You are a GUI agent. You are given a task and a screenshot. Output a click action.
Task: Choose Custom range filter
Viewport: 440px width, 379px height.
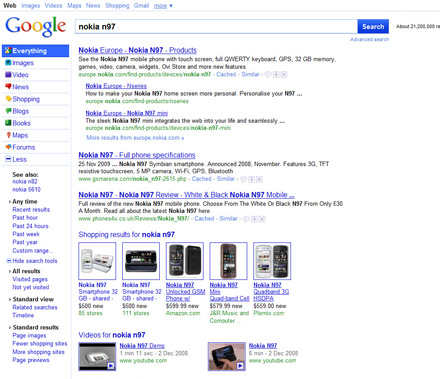tap(32, 251)
